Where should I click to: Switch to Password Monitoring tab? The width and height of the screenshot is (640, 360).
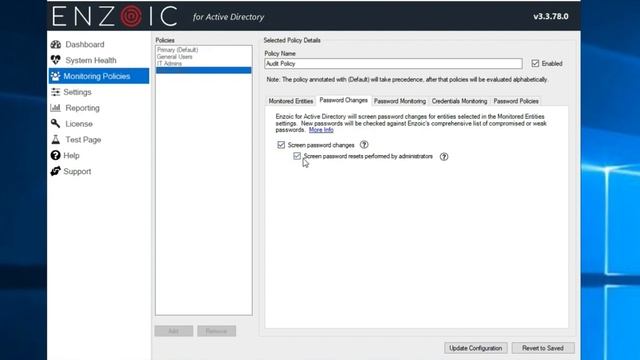coord(400,101)
